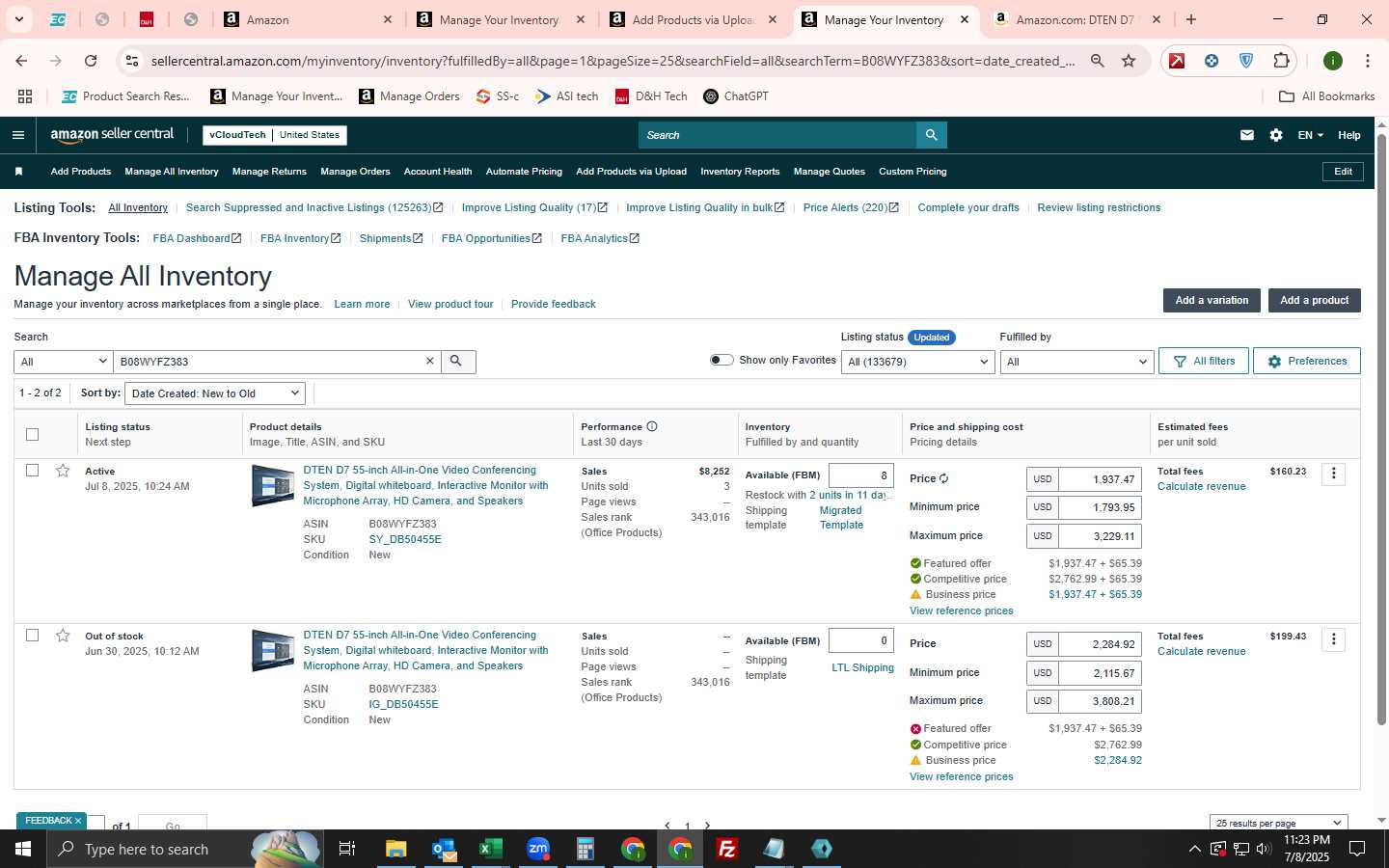1389x868 pixels.
Task: Click the top search magnifier button
Action: pyautogui.click(x=931, y=135)
